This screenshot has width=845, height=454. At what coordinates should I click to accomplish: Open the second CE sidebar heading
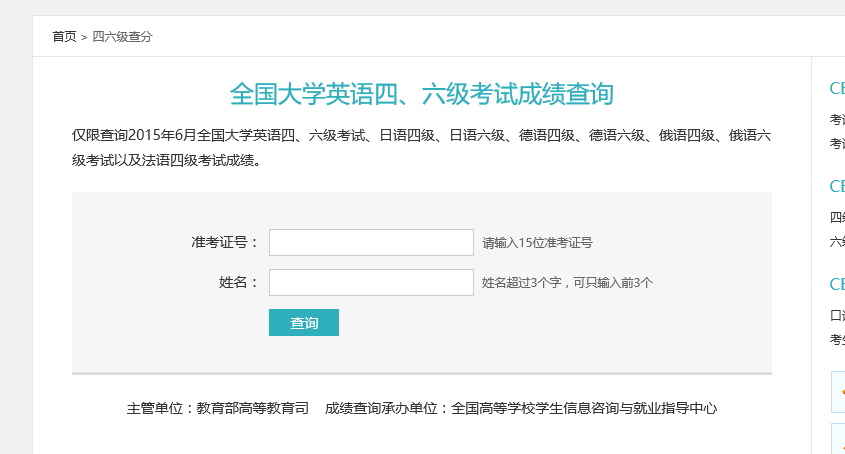click(x=837, y=186)
